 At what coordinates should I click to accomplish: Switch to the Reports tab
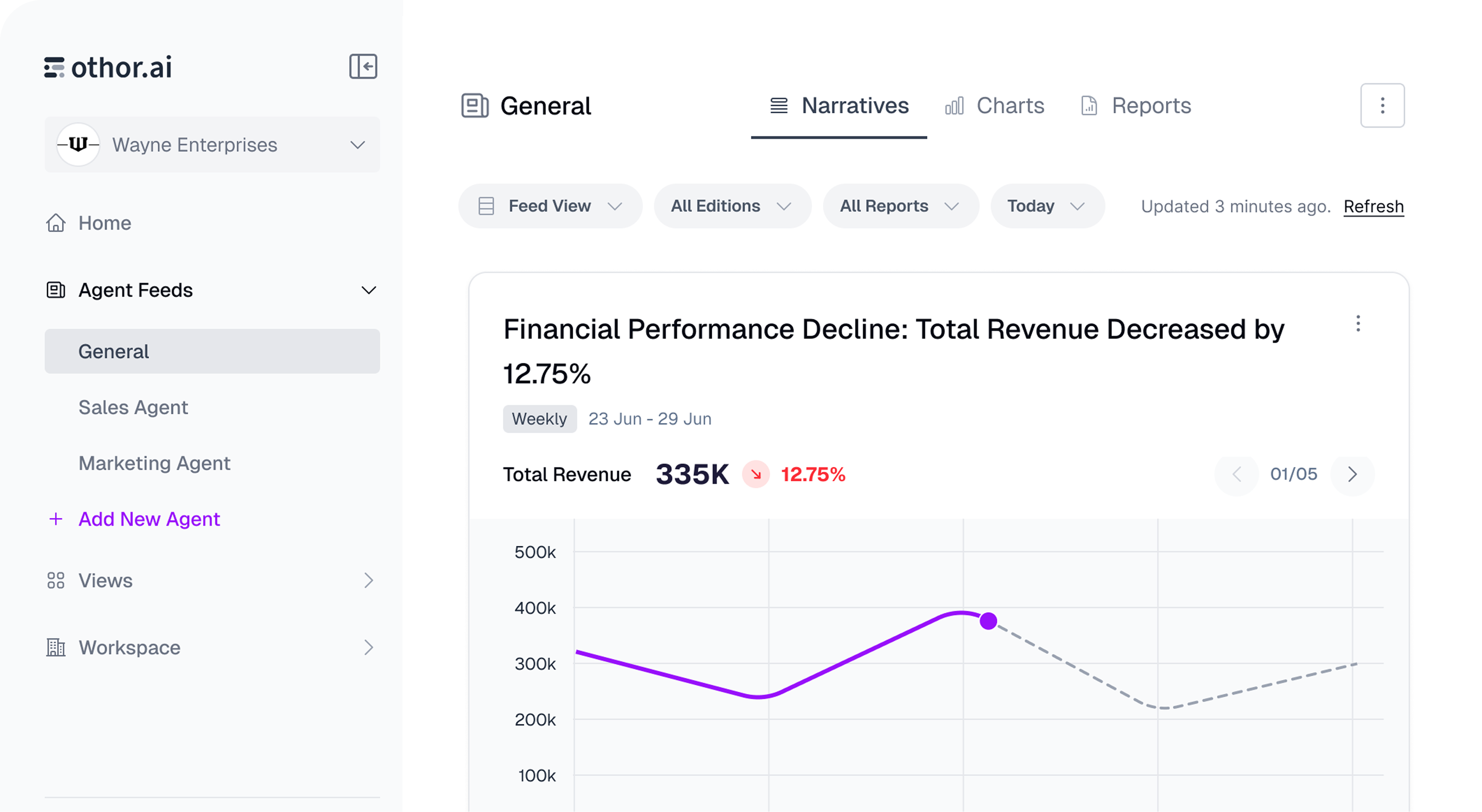tap(1135, 106)
